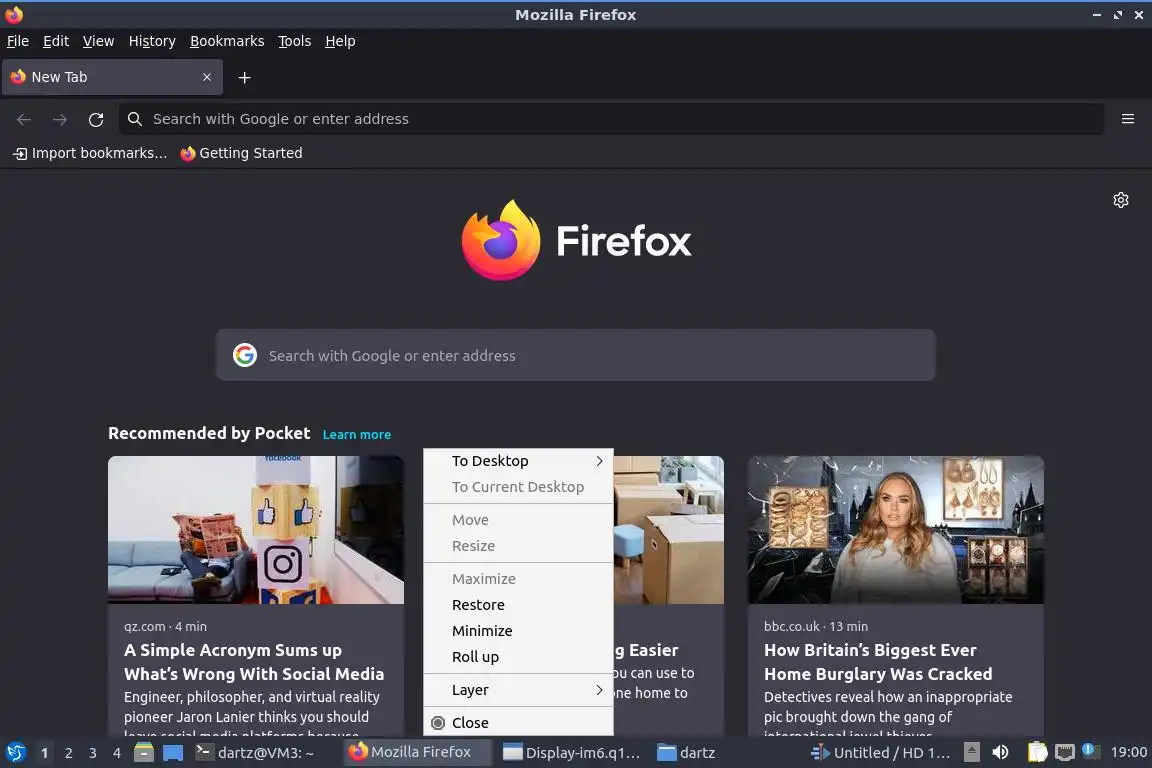Open the File menu
1152x768 pixels.
click(x=18, y=41)
